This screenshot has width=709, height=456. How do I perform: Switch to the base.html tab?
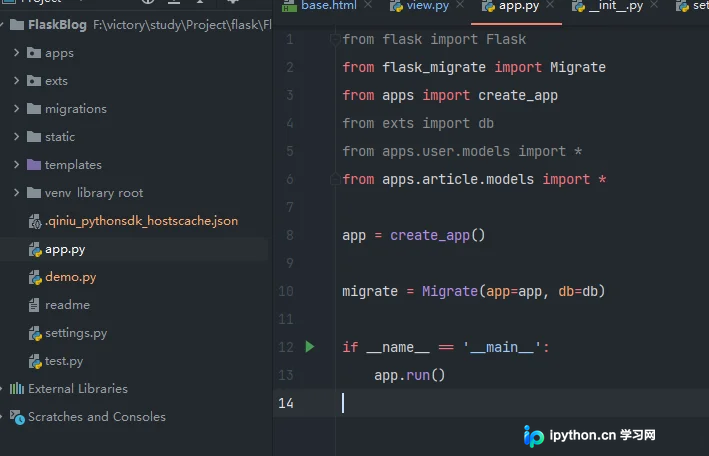point(329,5)
